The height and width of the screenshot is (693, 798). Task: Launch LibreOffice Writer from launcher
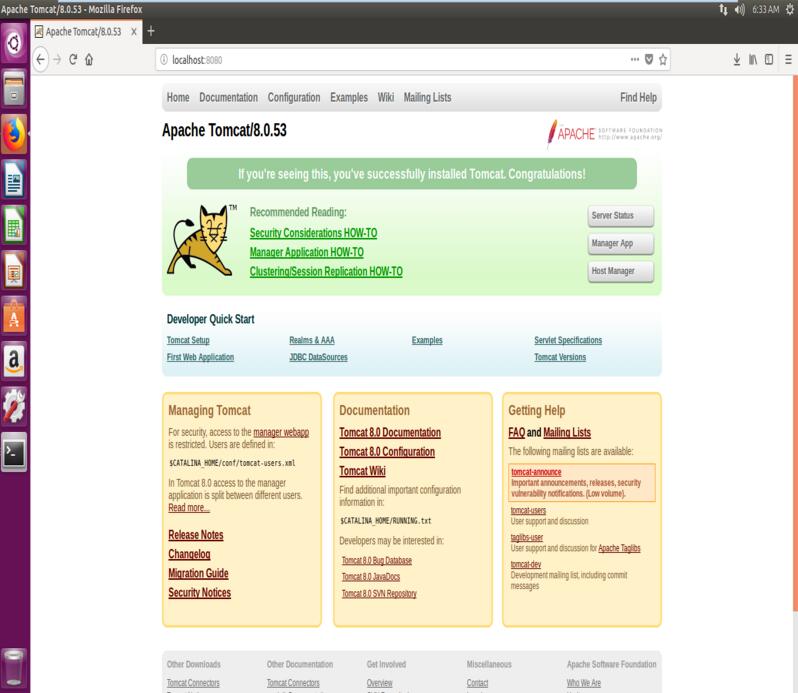click(x=14, y=179)
